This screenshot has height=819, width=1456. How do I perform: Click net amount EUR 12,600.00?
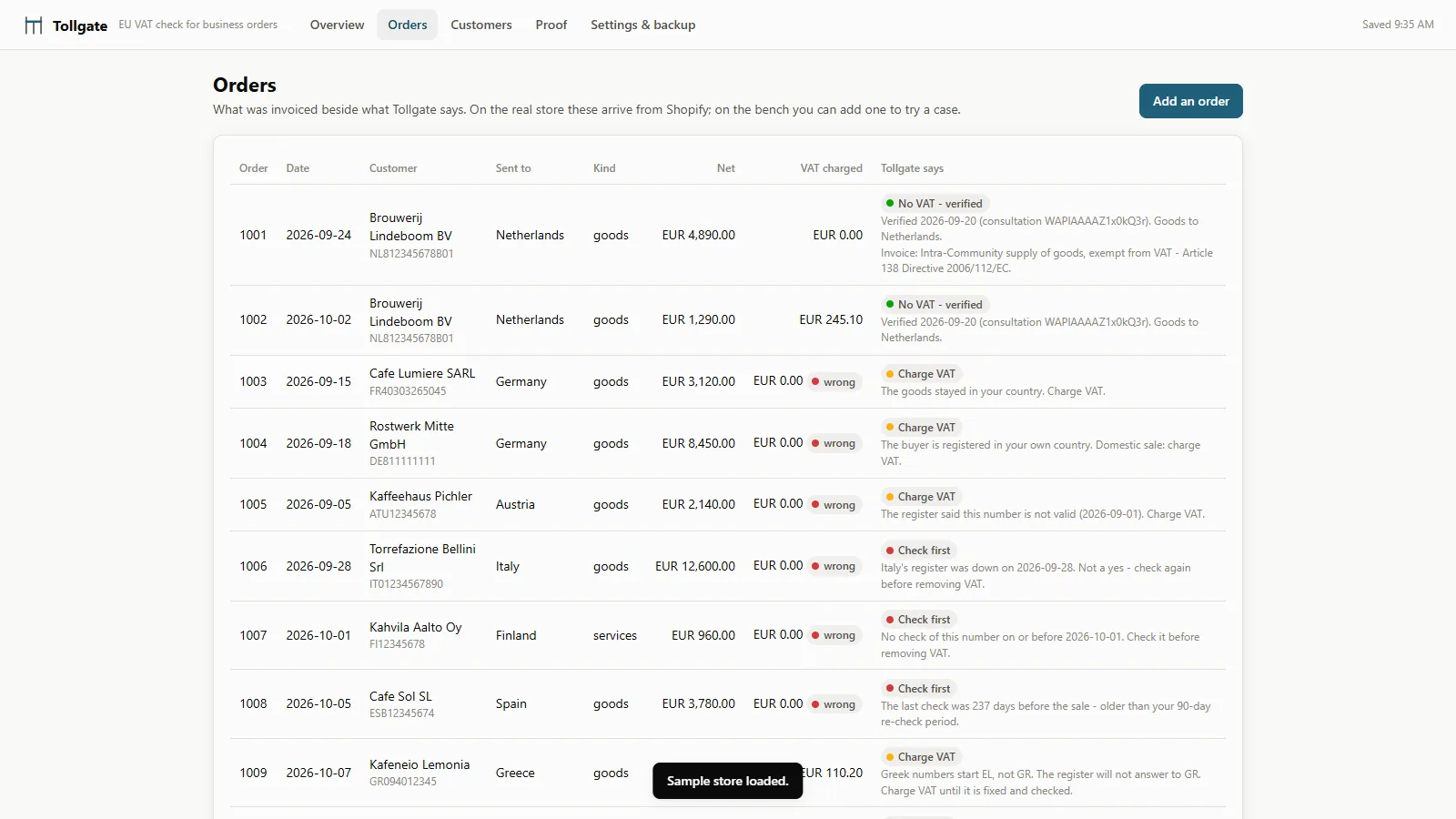click(x=695, y=566)
